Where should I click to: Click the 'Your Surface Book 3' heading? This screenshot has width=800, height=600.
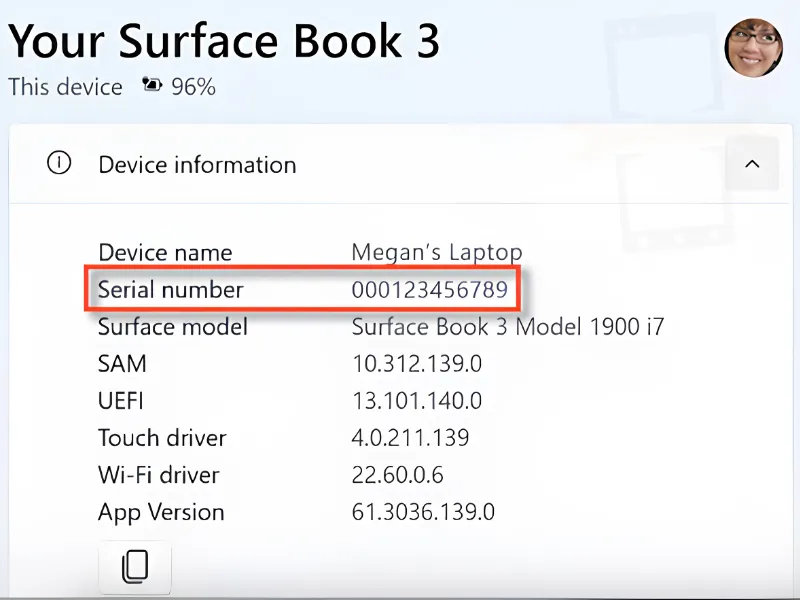(223, 41)
